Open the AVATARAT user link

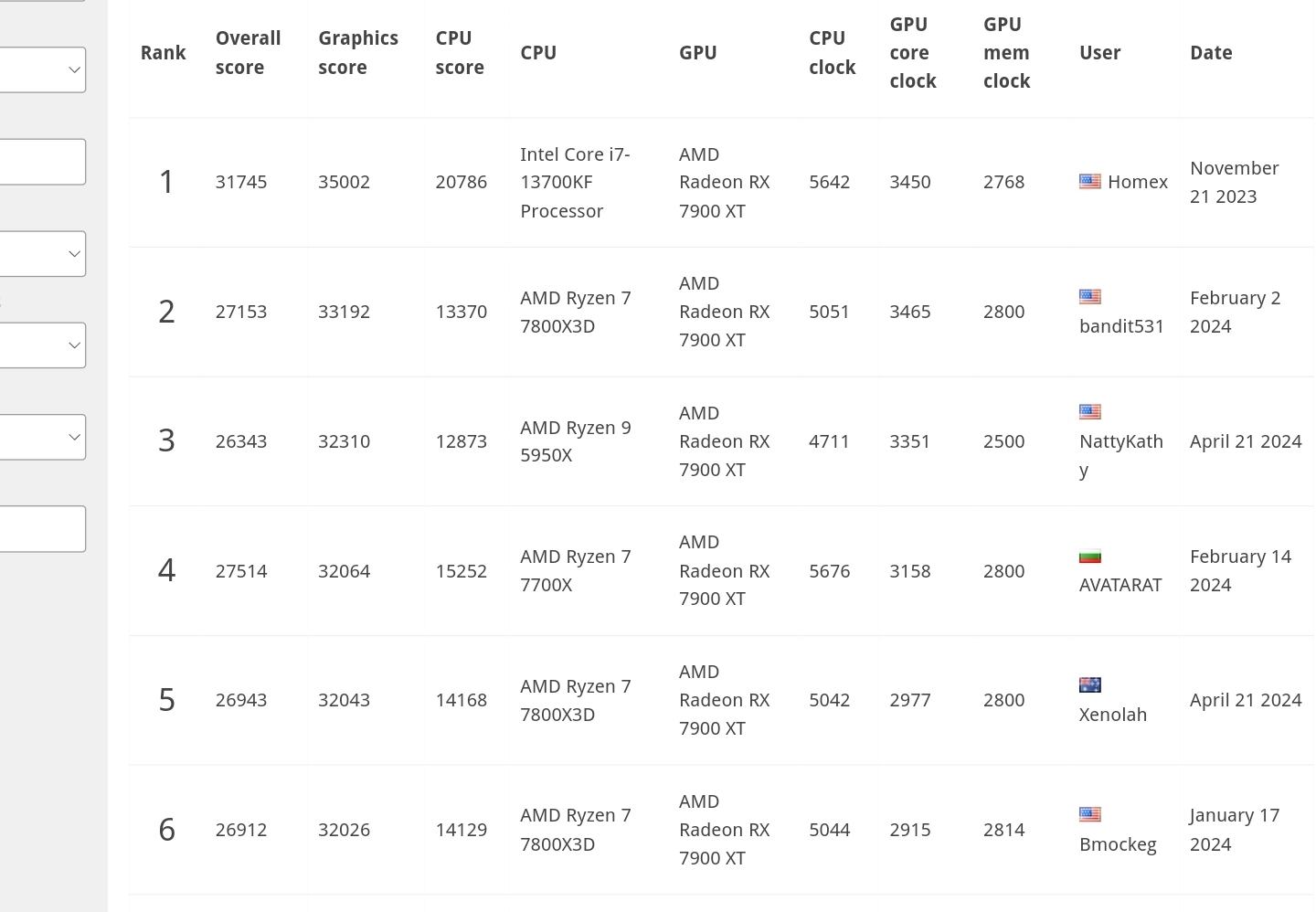tap(1120, 585)
